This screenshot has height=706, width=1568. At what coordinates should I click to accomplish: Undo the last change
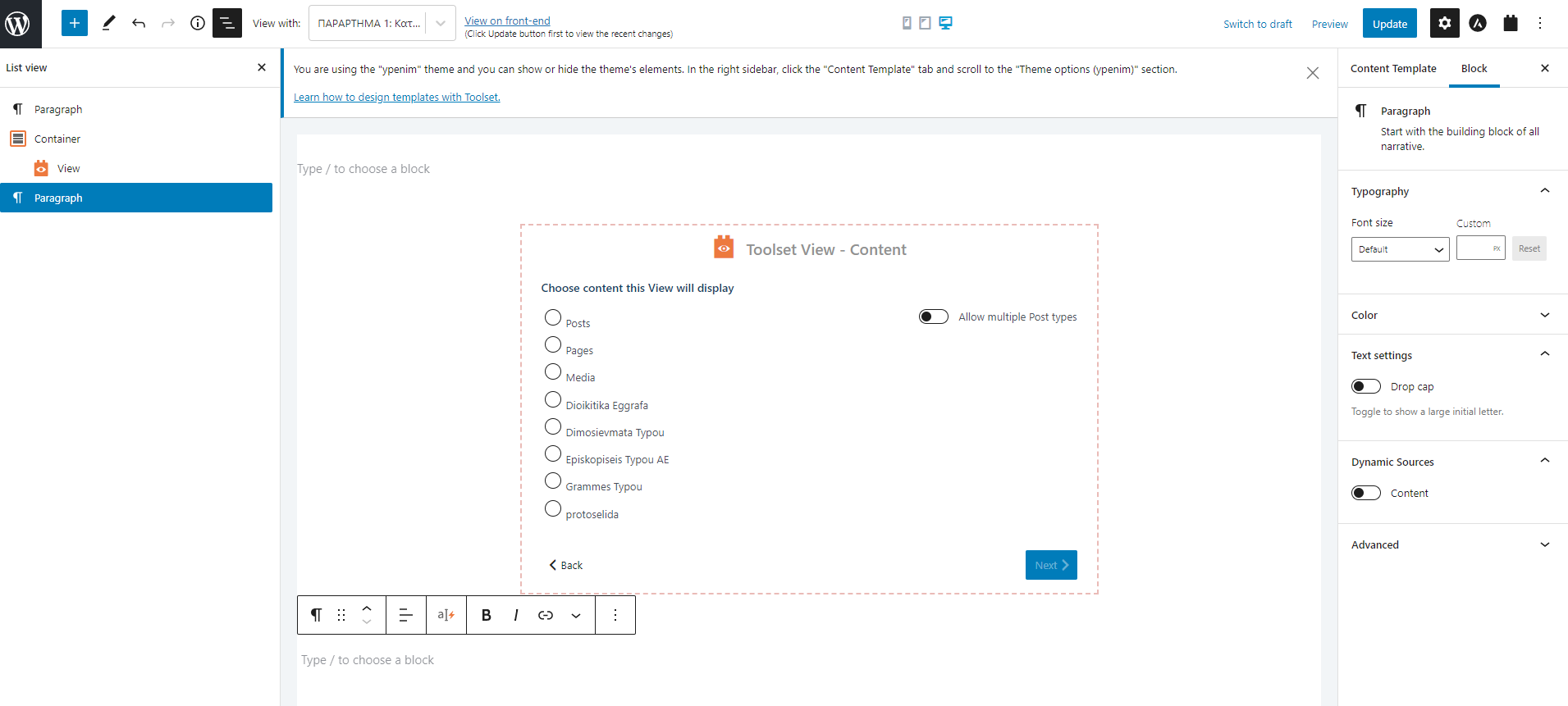coord(139,23)
